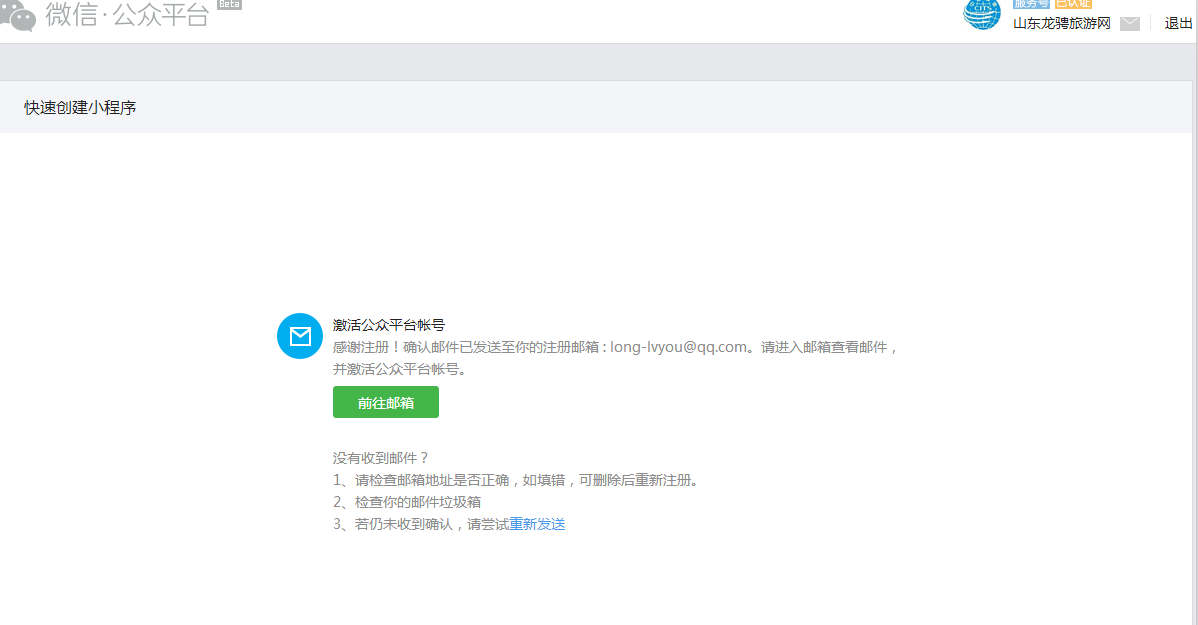Click the 激活公众平台帐号 heading

pos(388,325)
